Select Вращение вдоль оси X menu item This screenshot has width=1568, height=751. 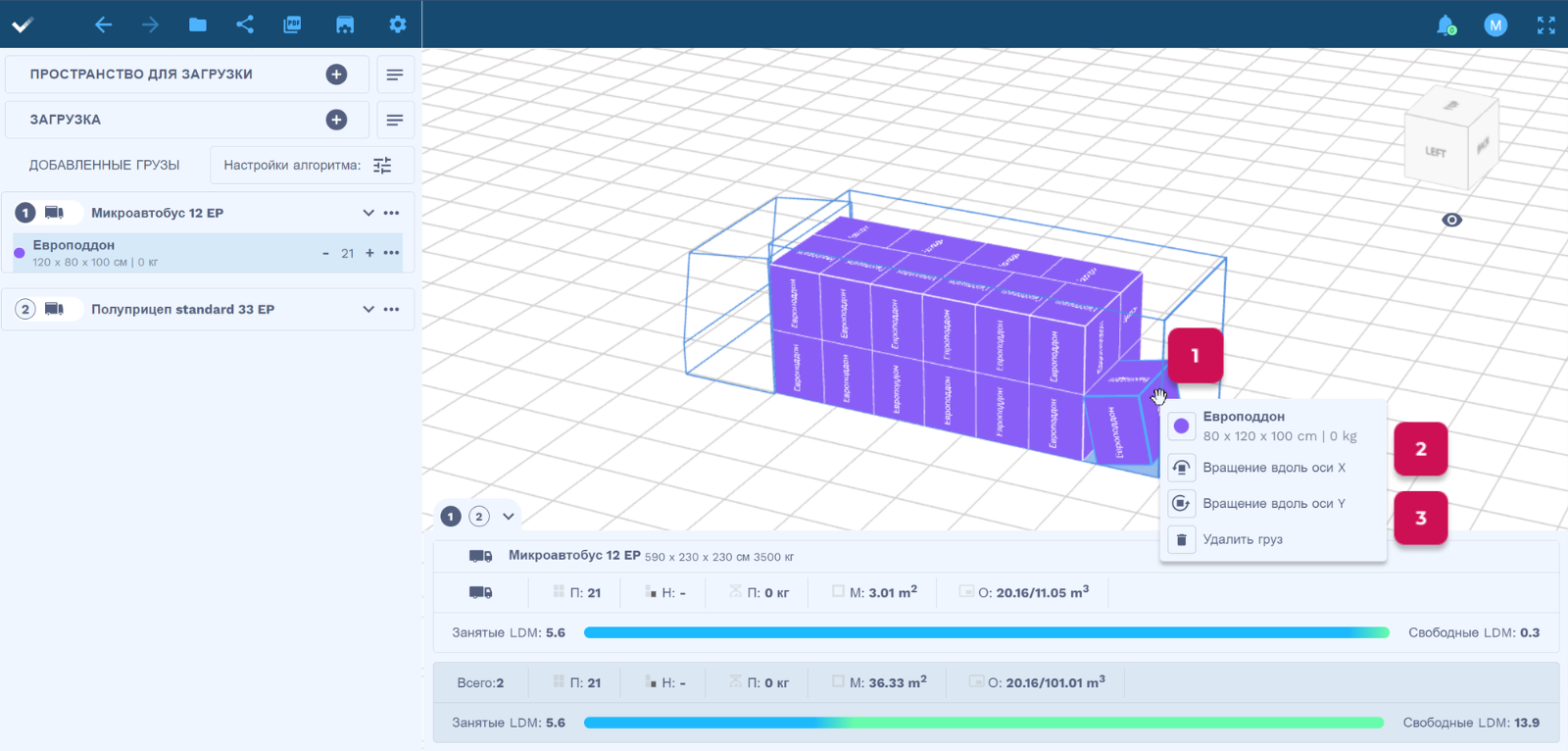point(1273,468)
